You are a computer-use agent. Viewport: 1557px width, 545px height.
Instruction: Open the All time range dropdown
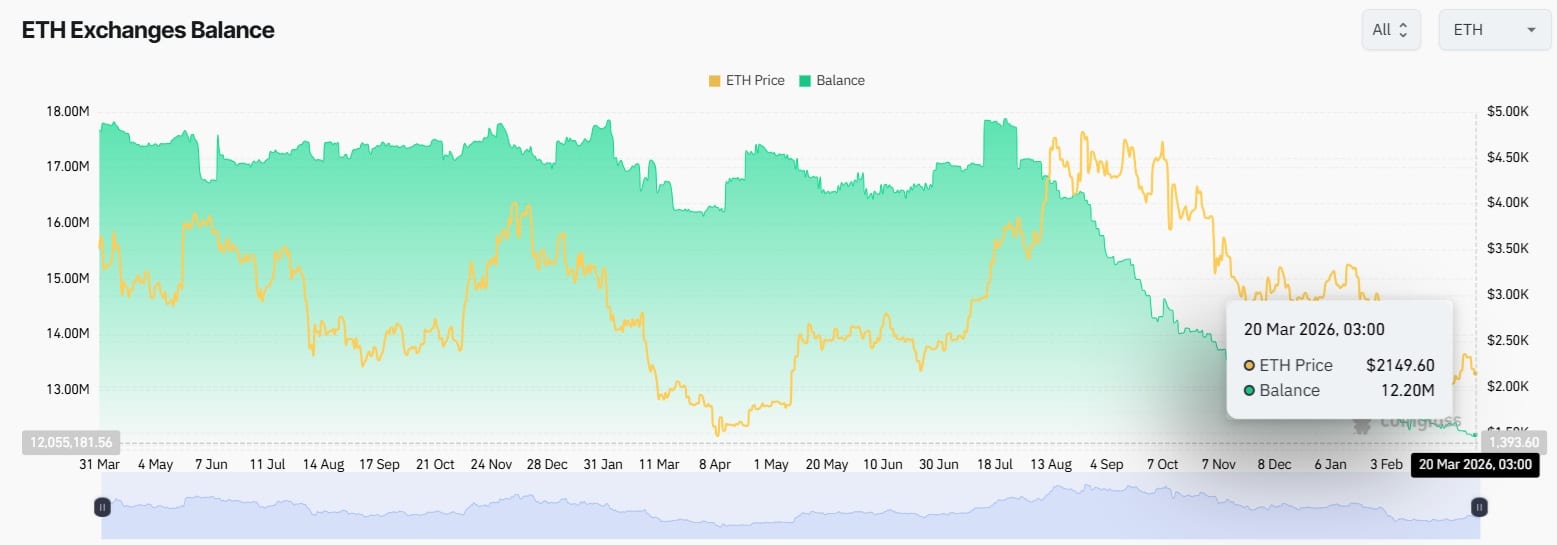pos(1390,30)
